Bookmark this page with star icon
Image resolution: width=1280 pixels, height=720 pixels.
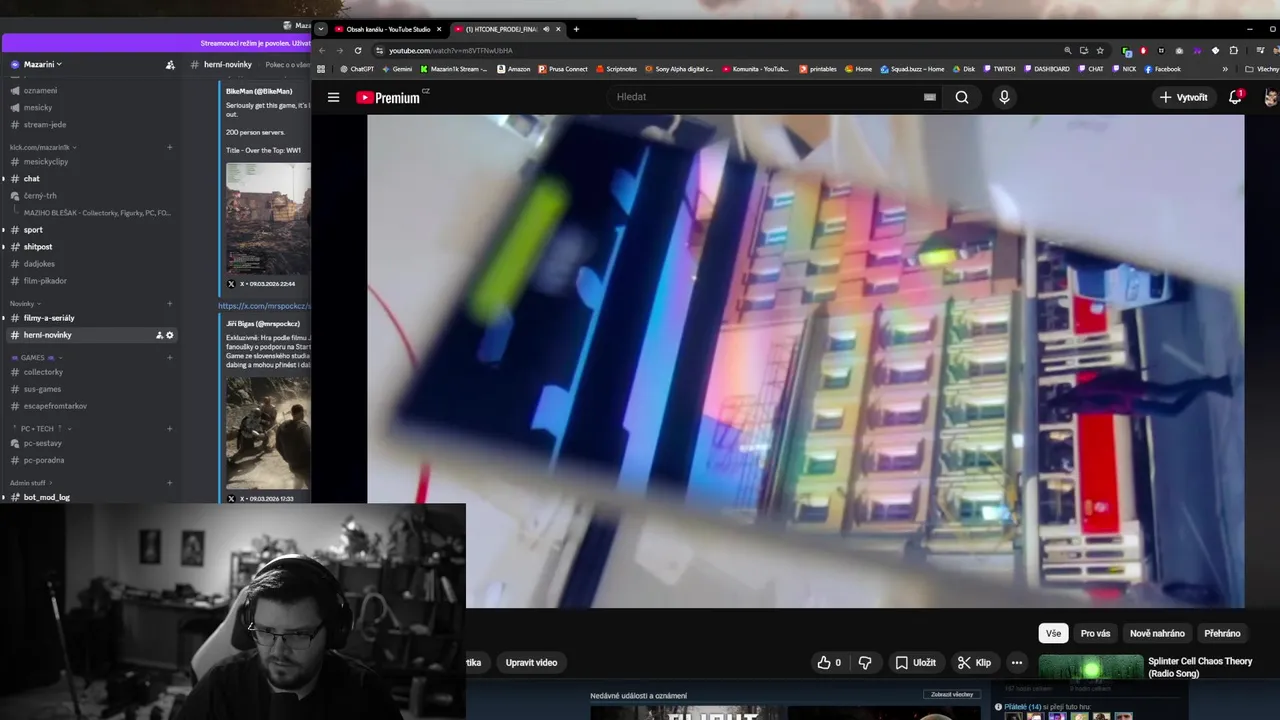click(x=1100, y=50)
